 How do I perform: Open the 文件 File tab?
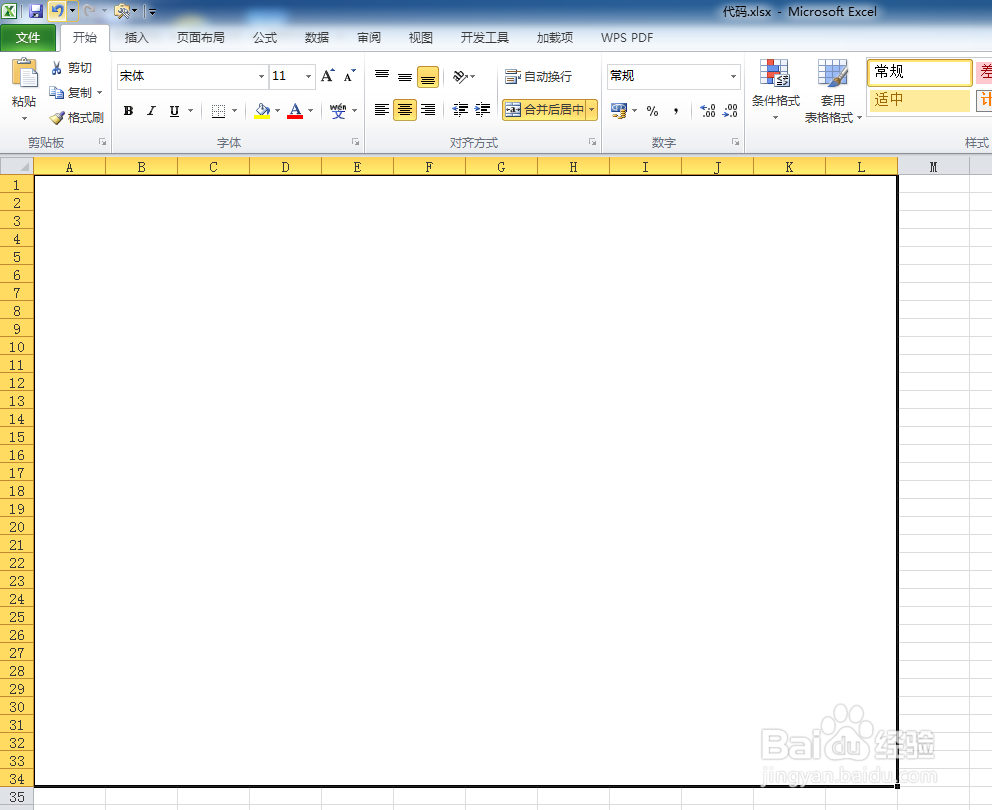click(x=28, y=37)
